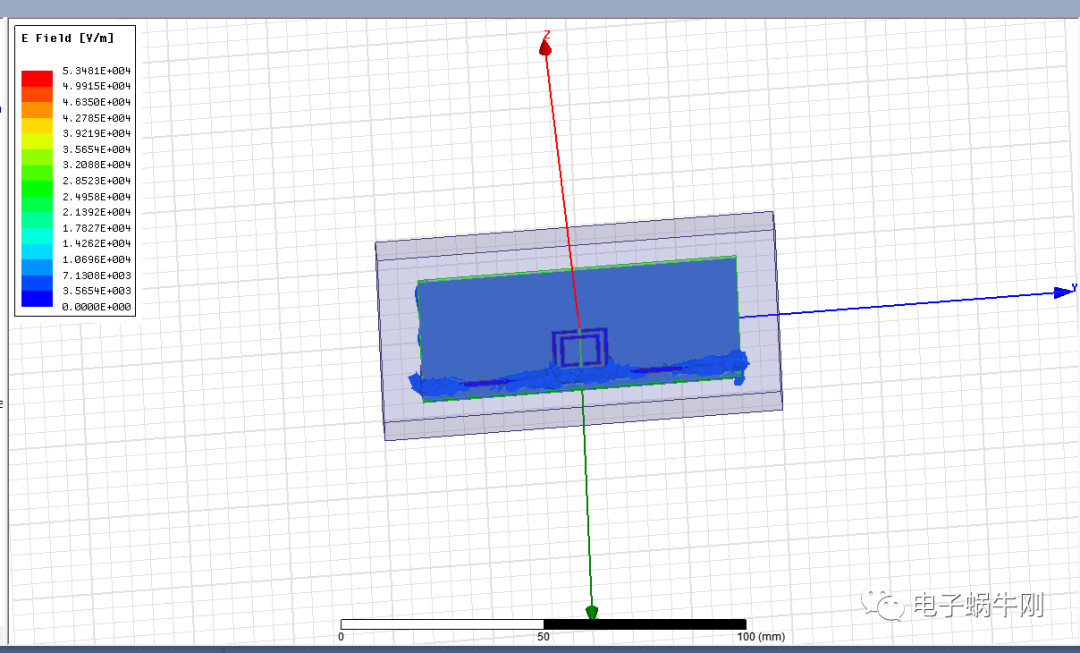Click the 50 label under the scale bar
Image resolution: width=1080 pixels, height=653 pixels.
pyautogui.click(x=543, y=637)
